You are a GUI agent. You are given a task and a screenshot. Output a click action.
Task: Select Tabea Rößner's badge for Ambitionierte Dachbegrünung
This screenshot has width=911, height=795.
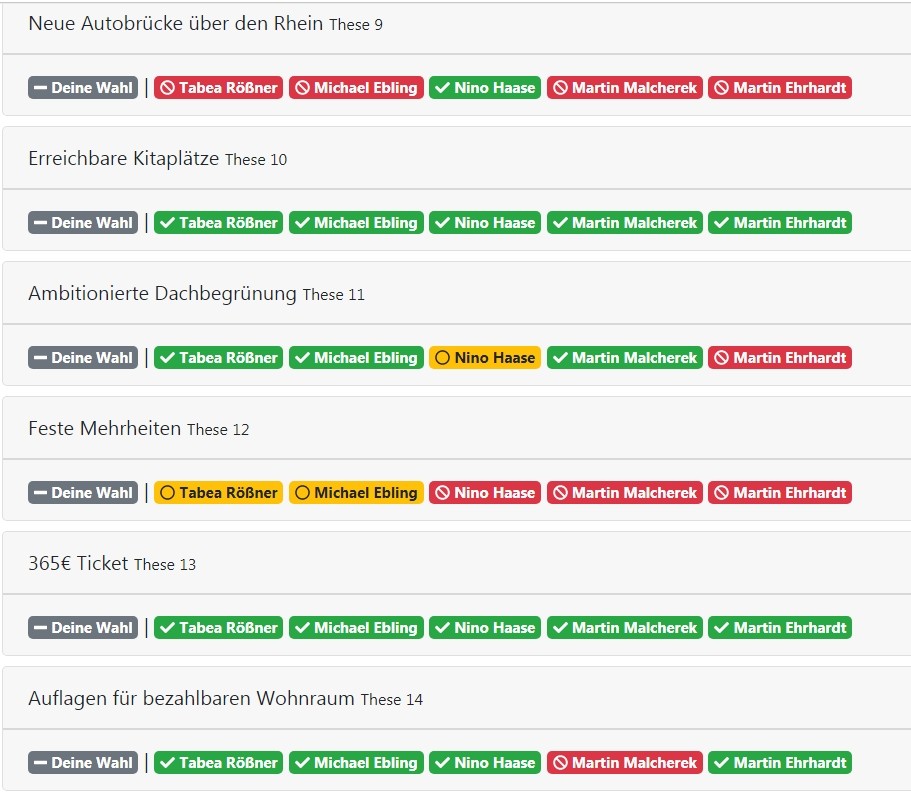(218, 357)
